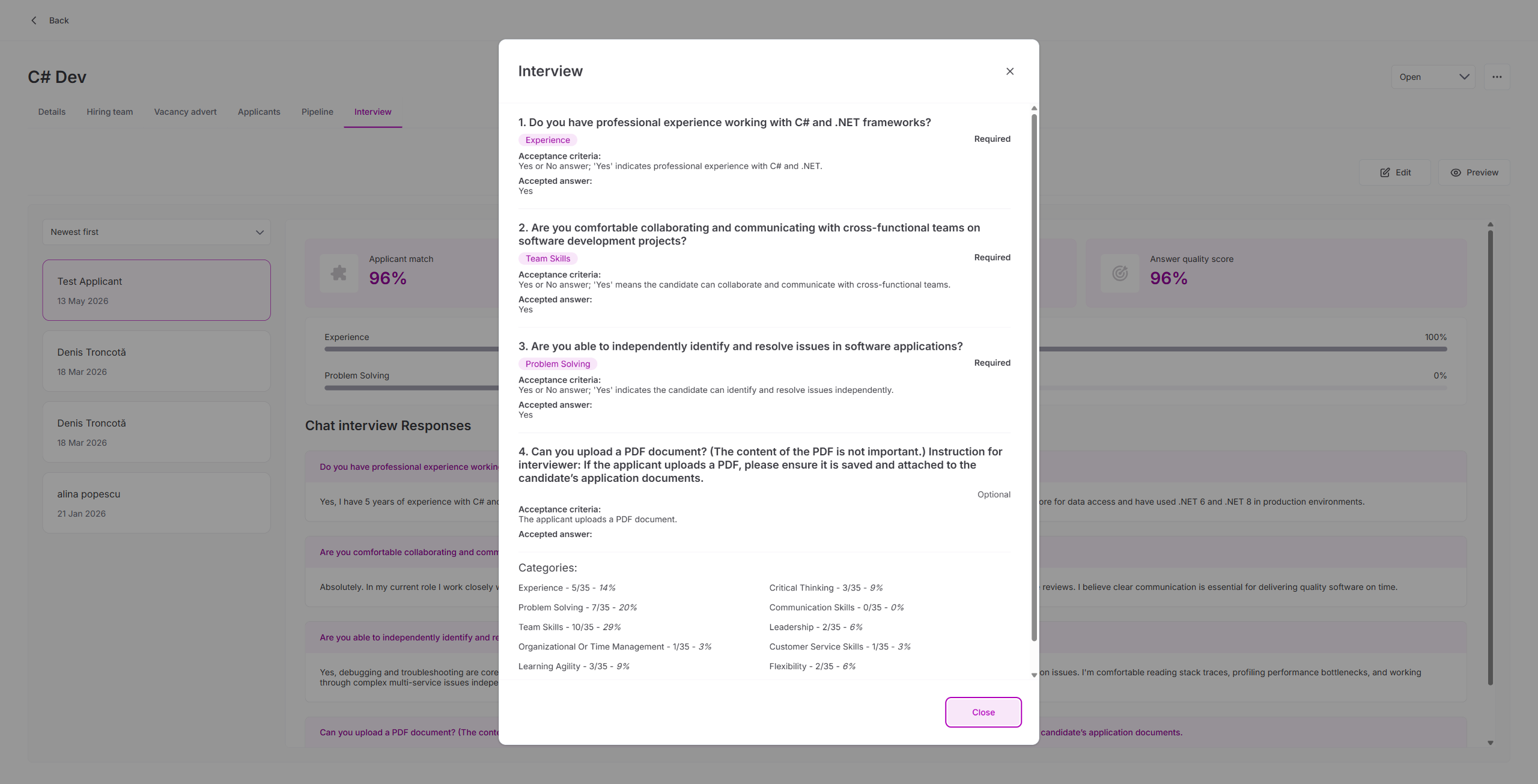Open the three-dots more options menu
Image resolution: width=1538 pixels, height=784 pixels.
click(1497, 77)
